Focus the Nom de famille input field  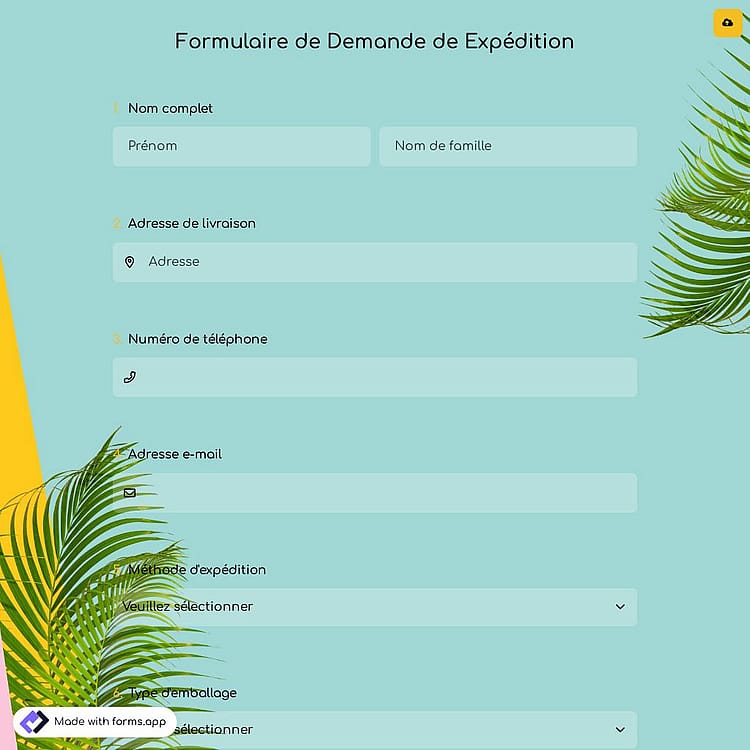click(x=508, y=146)
